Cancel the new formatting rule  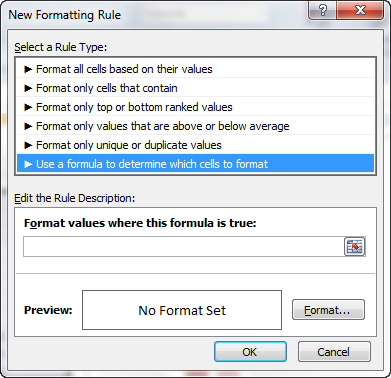coord(334,352)
